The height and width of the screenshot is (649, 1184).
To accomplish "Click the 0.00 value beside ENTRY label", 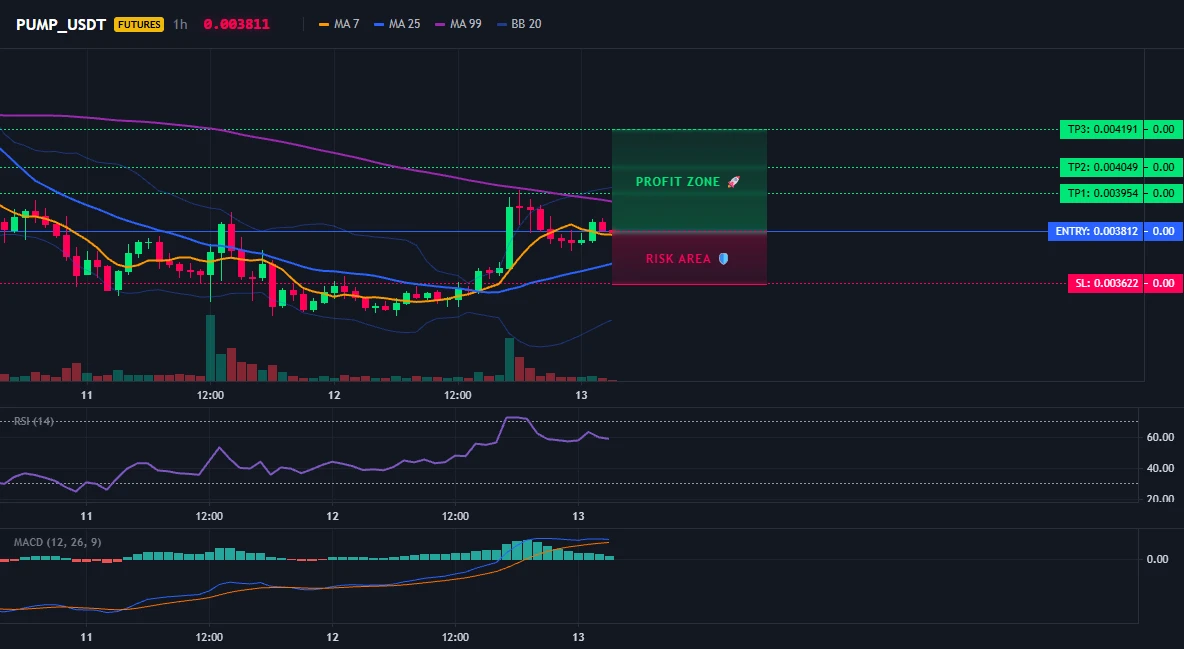I will pyautogui.click(x=1164, y=231).
